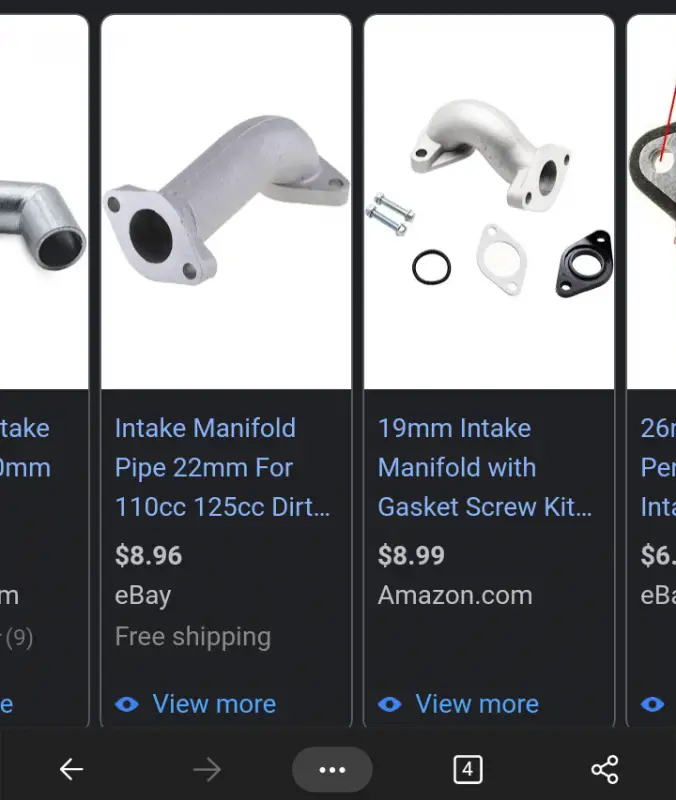This screenshot has height=800, width=676.
Task: Tap the share icon
Action: click(x=605, y=769)
